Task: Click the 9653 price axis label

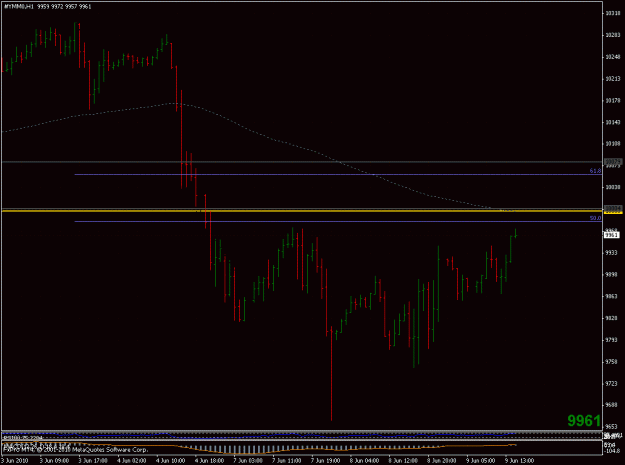Action: click(612, 427)
